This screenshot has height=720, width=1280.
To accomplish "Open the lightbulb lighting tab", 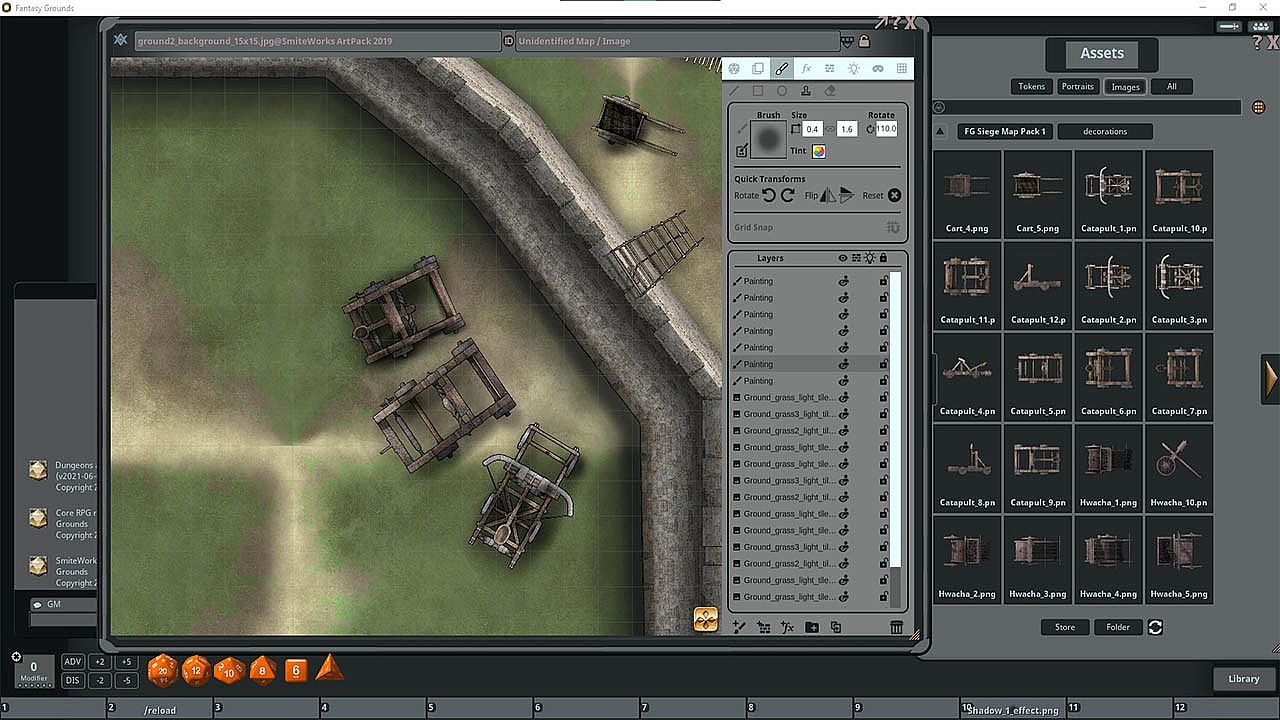I will 854,69.
